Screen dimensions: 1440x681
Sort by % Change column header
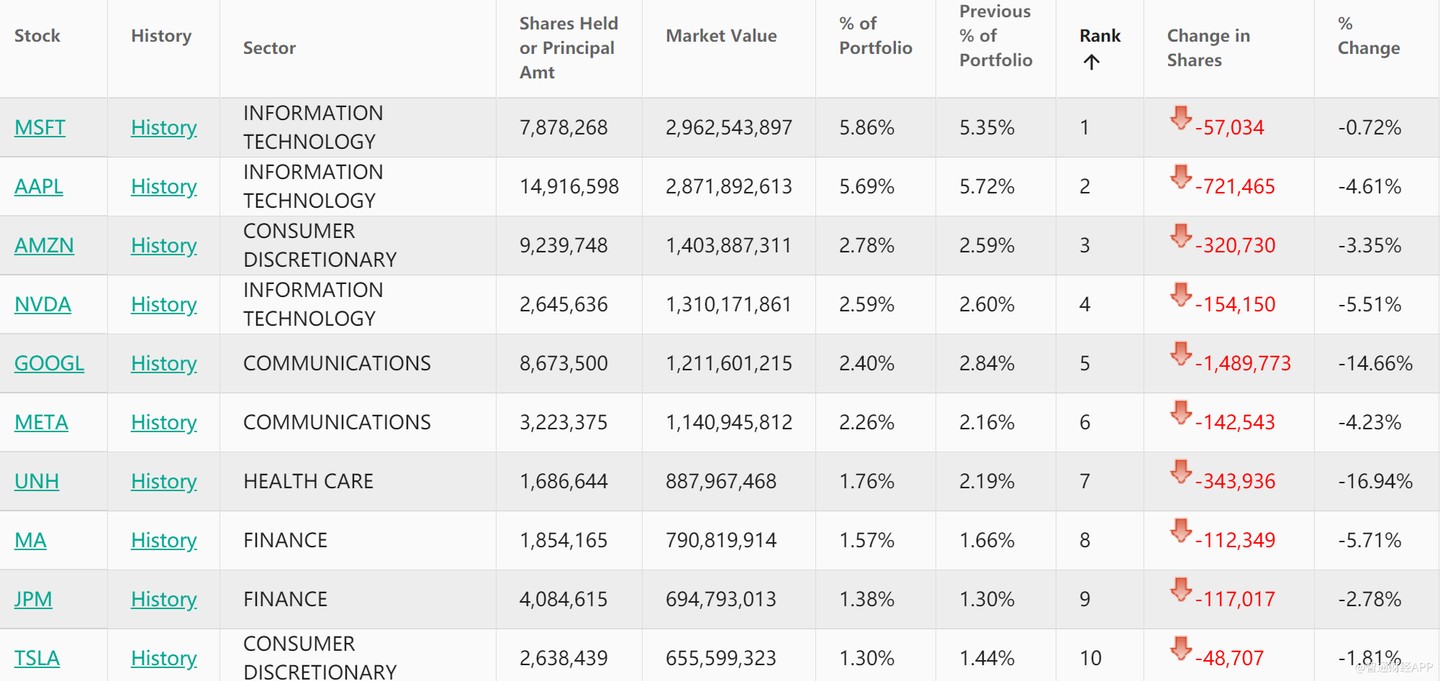(1368, 36)
